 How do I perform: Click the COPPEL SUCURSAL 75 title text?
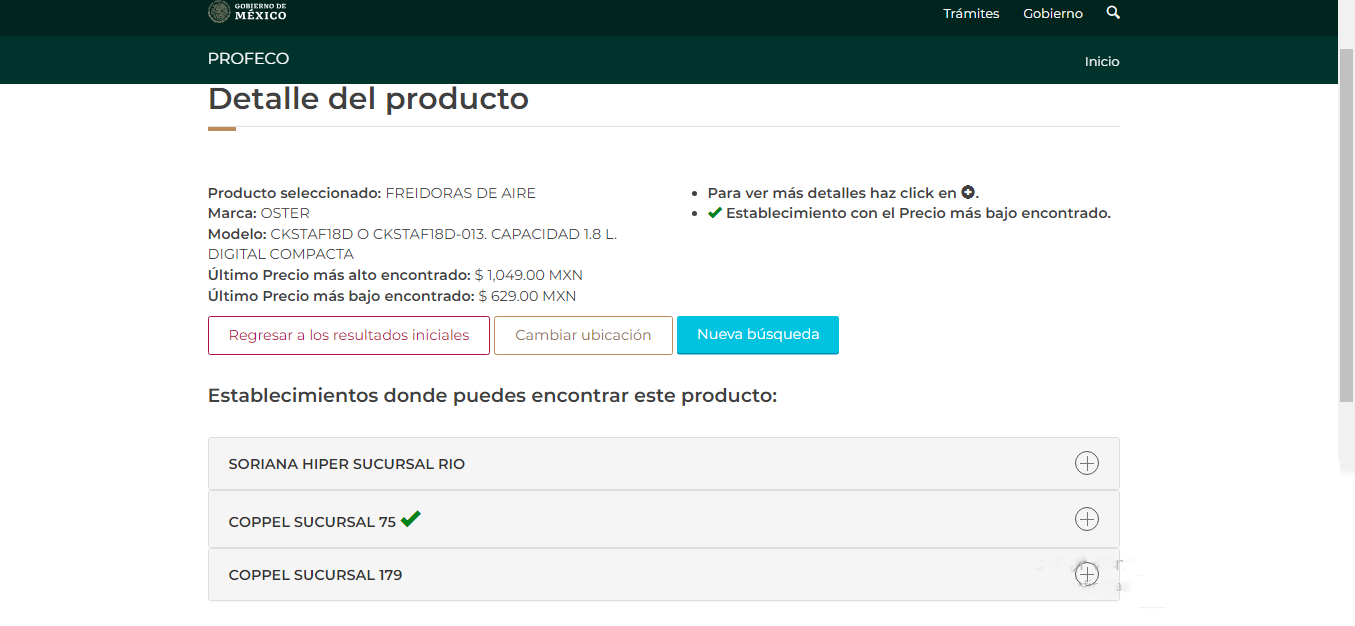tap(312, 522)
